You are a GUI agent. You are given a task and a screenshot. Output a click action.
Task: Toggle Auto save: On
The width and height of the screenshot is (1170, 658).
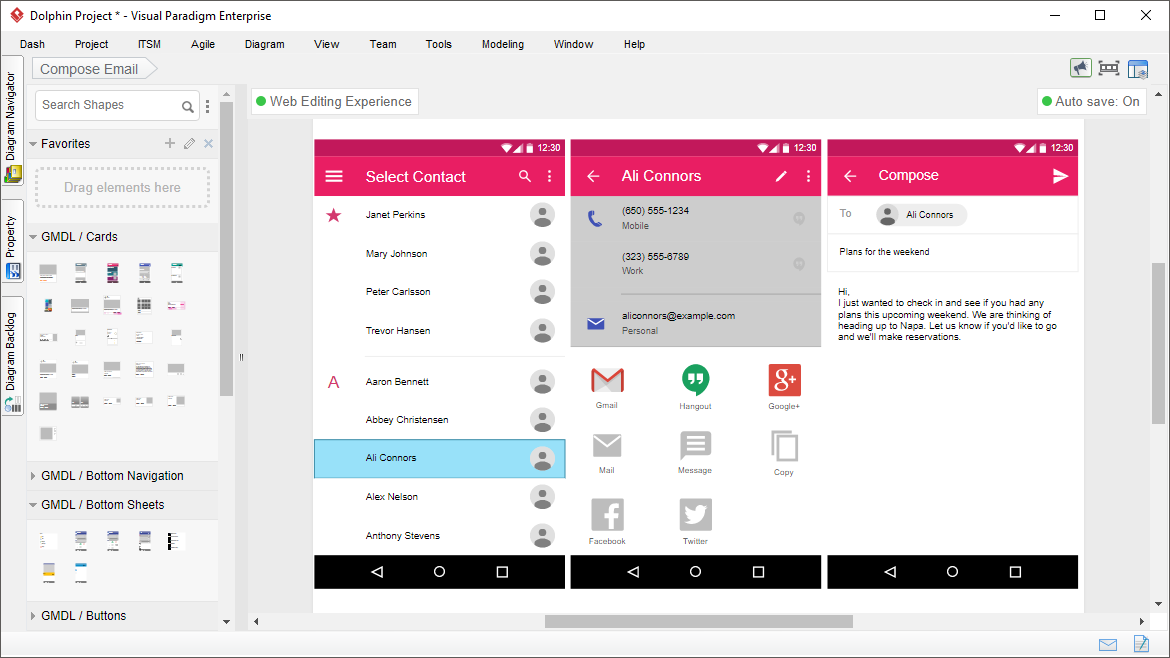point(1091,101)
